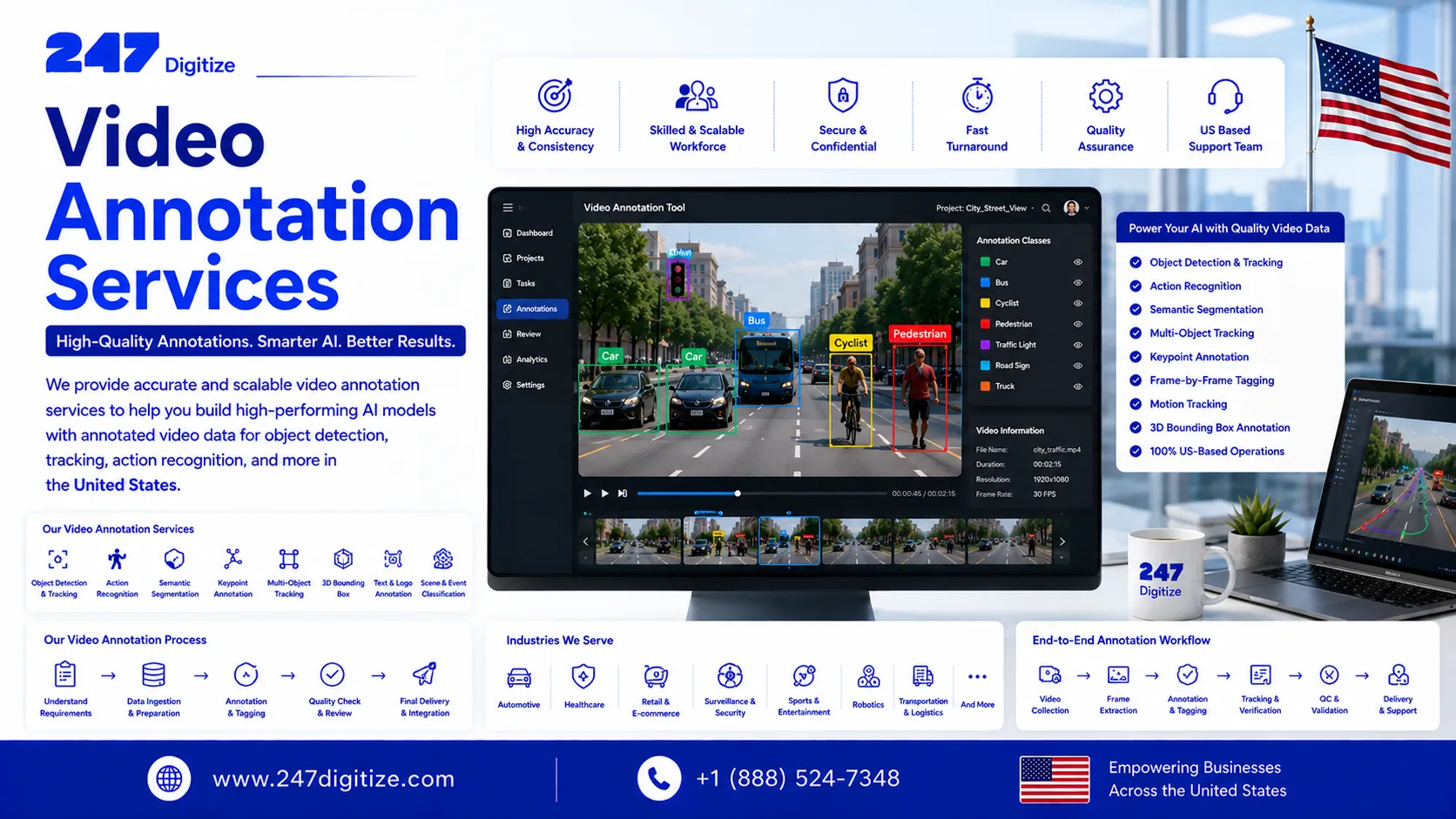The height and width of the screenshot is (819, 1456).
Task: Click the Quality Check & Review icon
Action: point(333,675)
